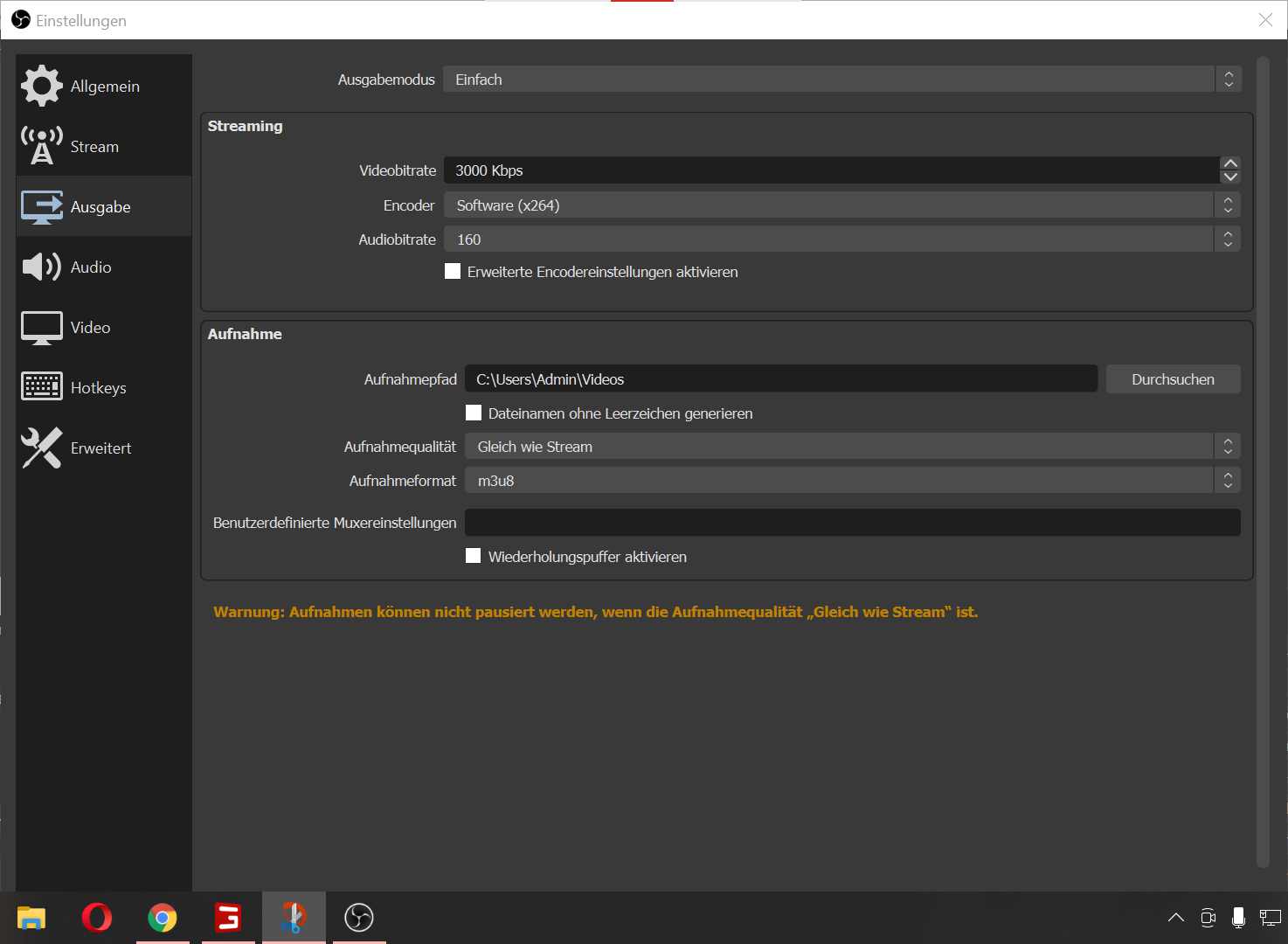Expand the Encoder dropdown
Image resolution: width=1288 pixels, height=944 pixels.
coord(841,205)
